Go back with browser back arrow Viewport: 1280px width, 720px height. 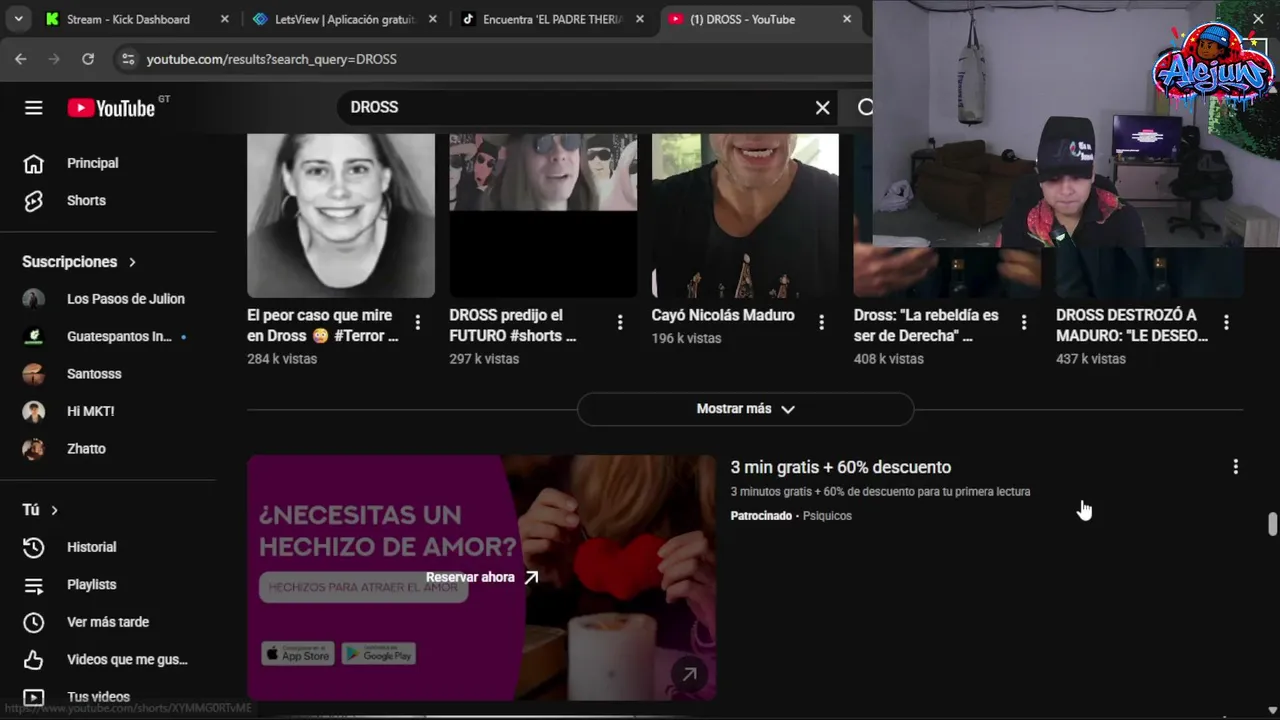[x=21, y=59]
